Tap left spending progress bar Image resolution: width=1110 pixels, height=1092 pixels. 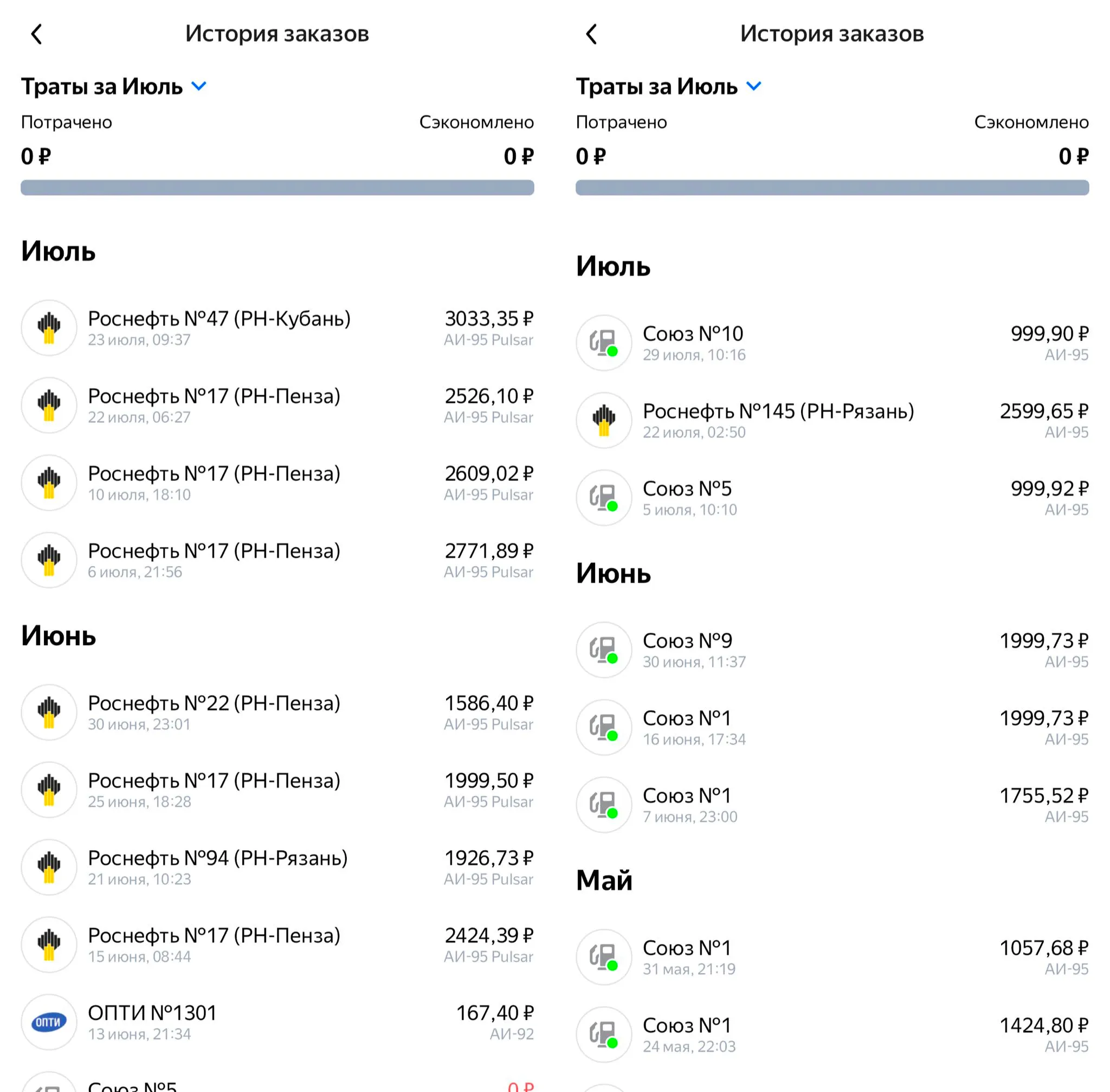[x=277, y=188]
